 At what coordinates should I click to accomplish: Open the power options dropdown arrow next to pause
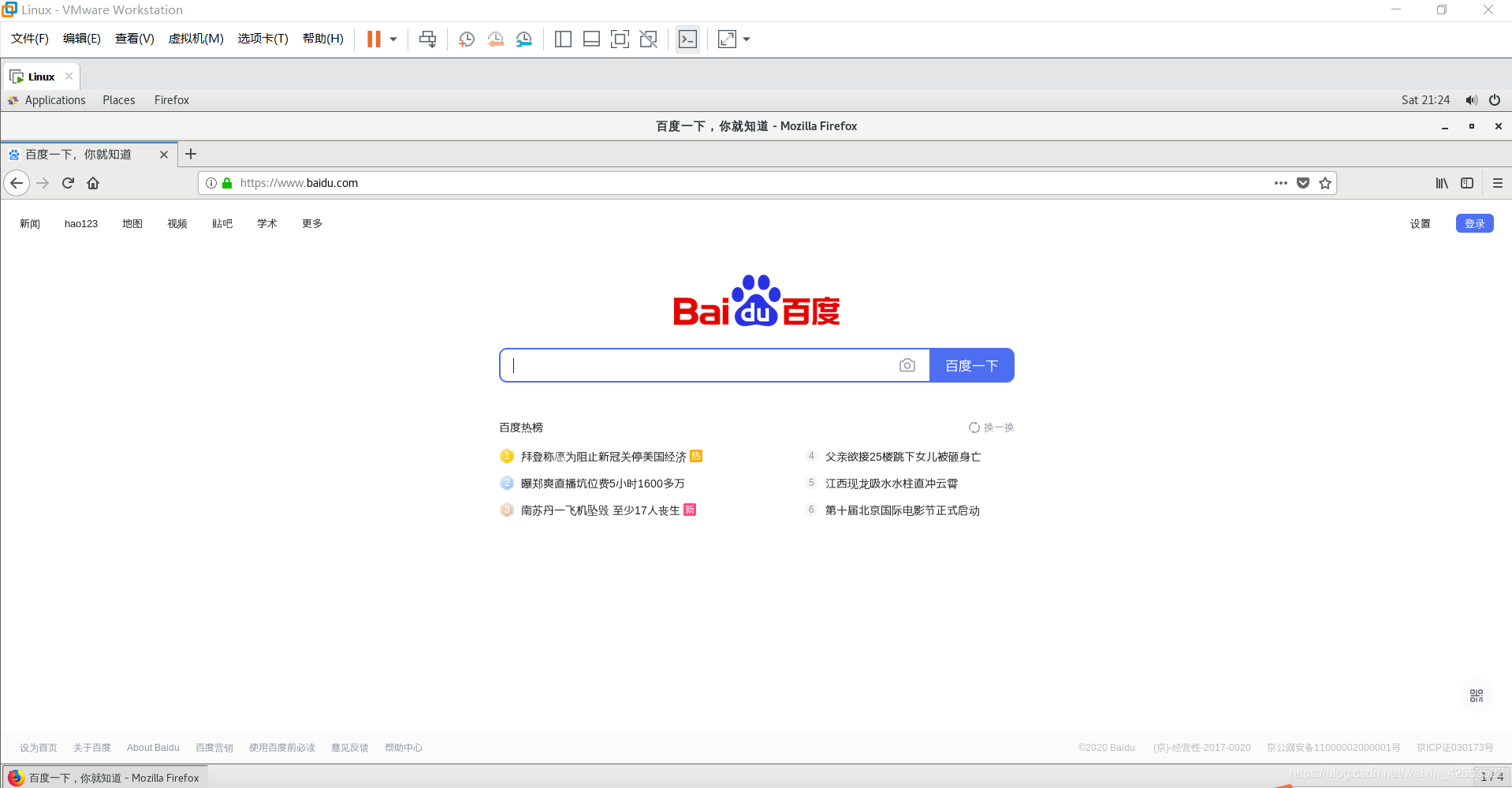(393, 39)
